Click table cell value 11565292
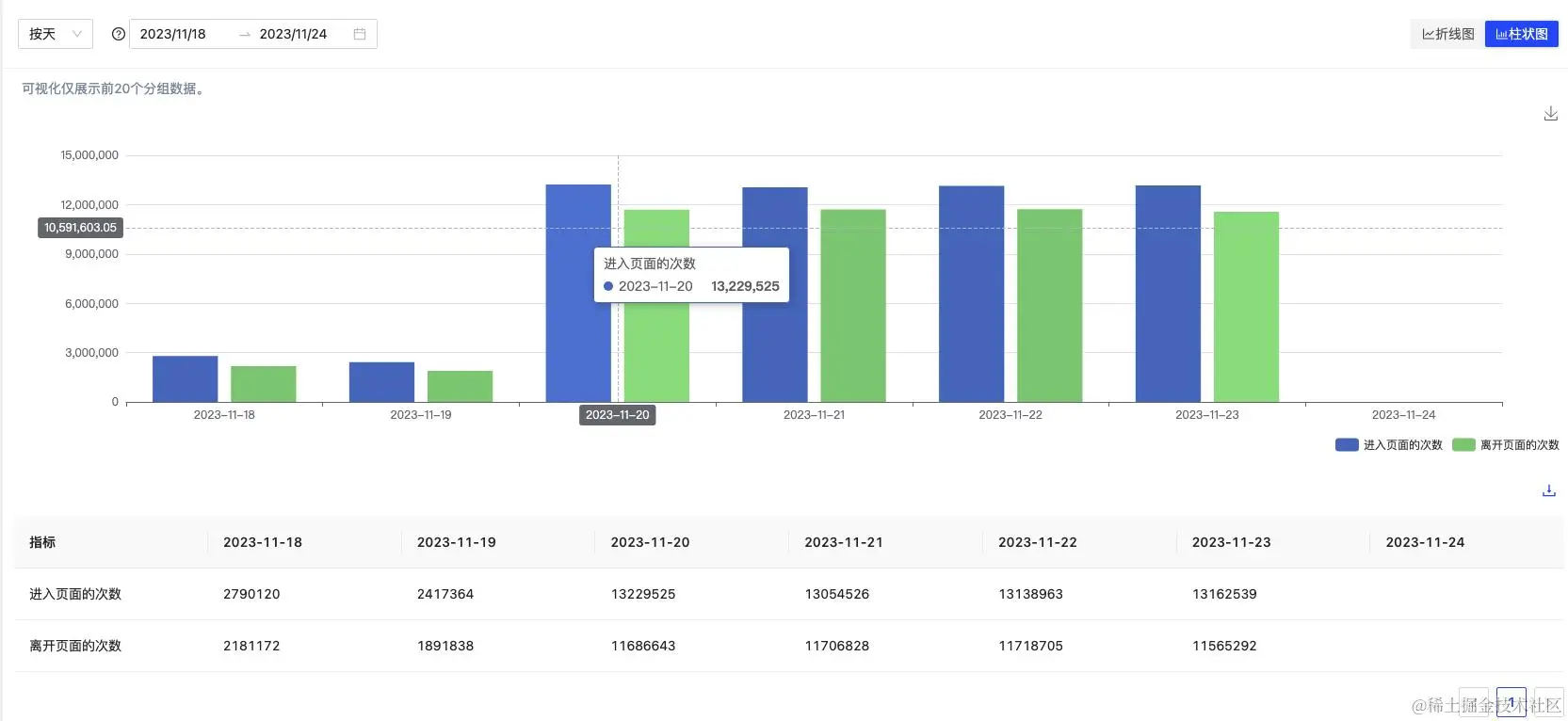1568x721 pixels. 1224,646
